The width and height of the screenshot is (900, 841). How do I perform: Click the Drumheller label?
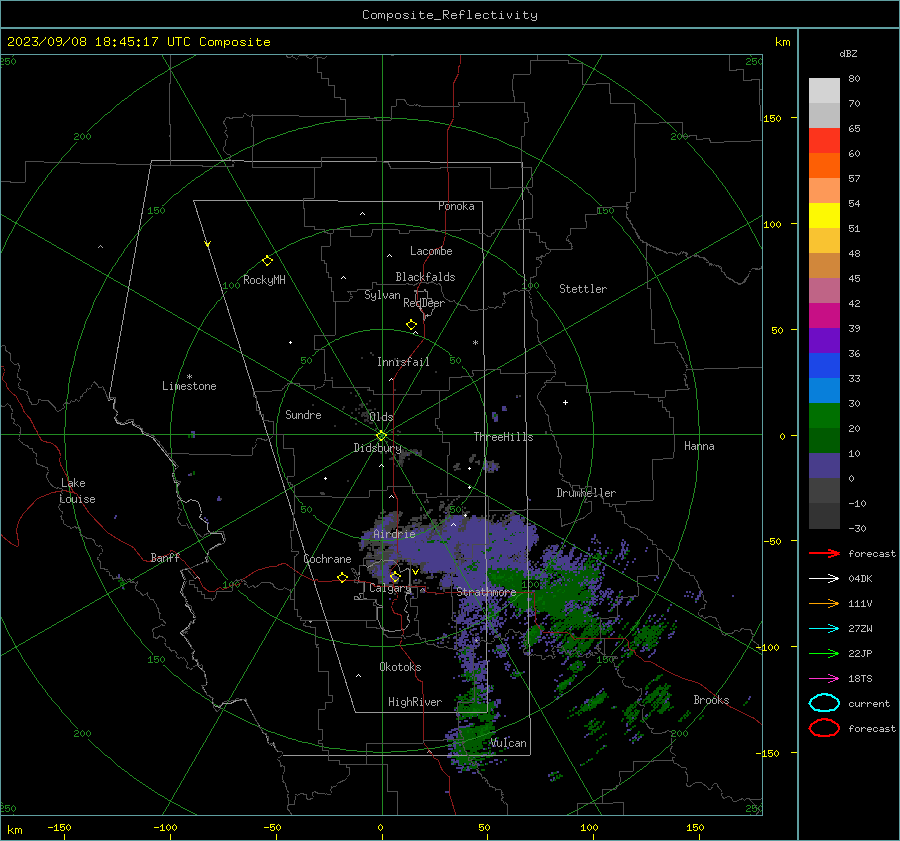pos(586,493)
